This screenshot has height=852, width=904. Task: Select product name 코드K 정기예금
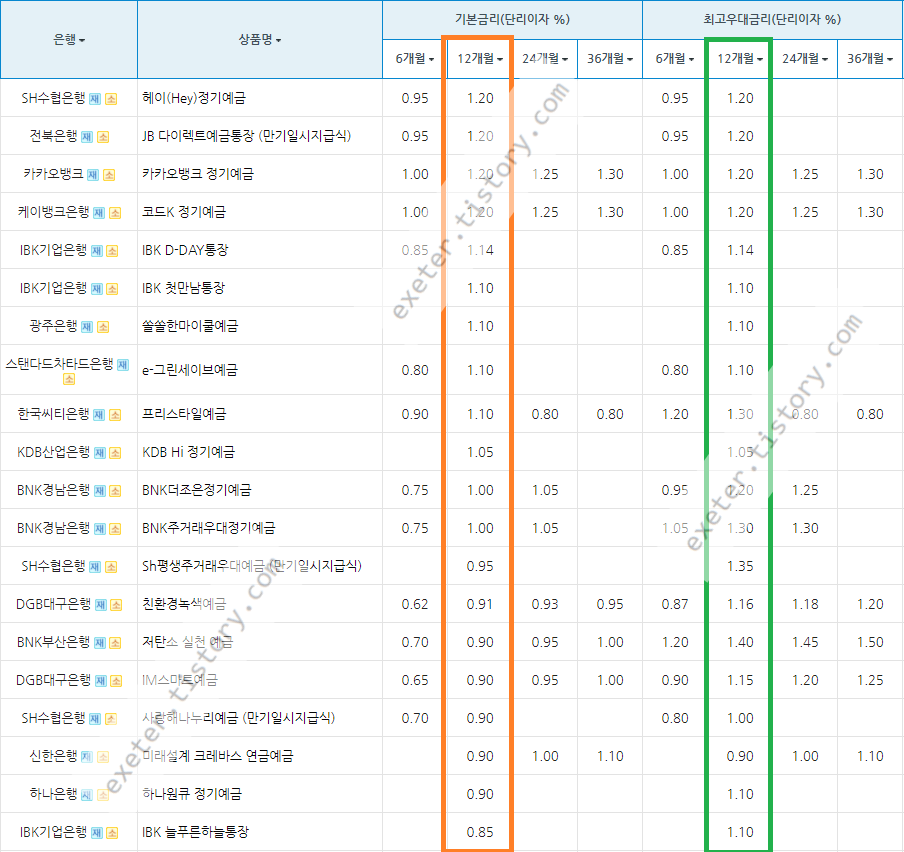coord(184,212)
